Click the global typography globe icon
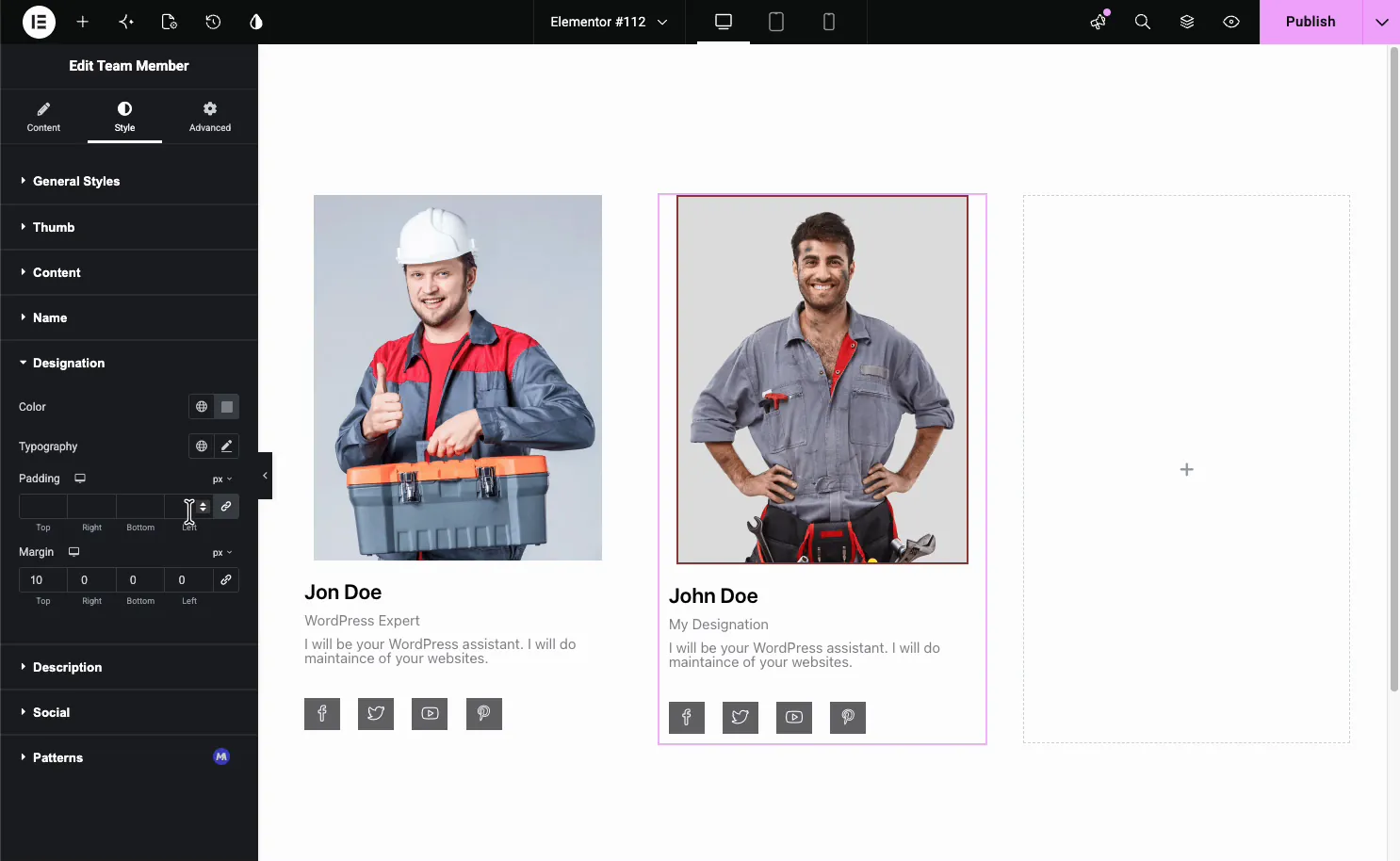Image resolution: width=1400 pixels, height=861 pixels. (202, 447)
